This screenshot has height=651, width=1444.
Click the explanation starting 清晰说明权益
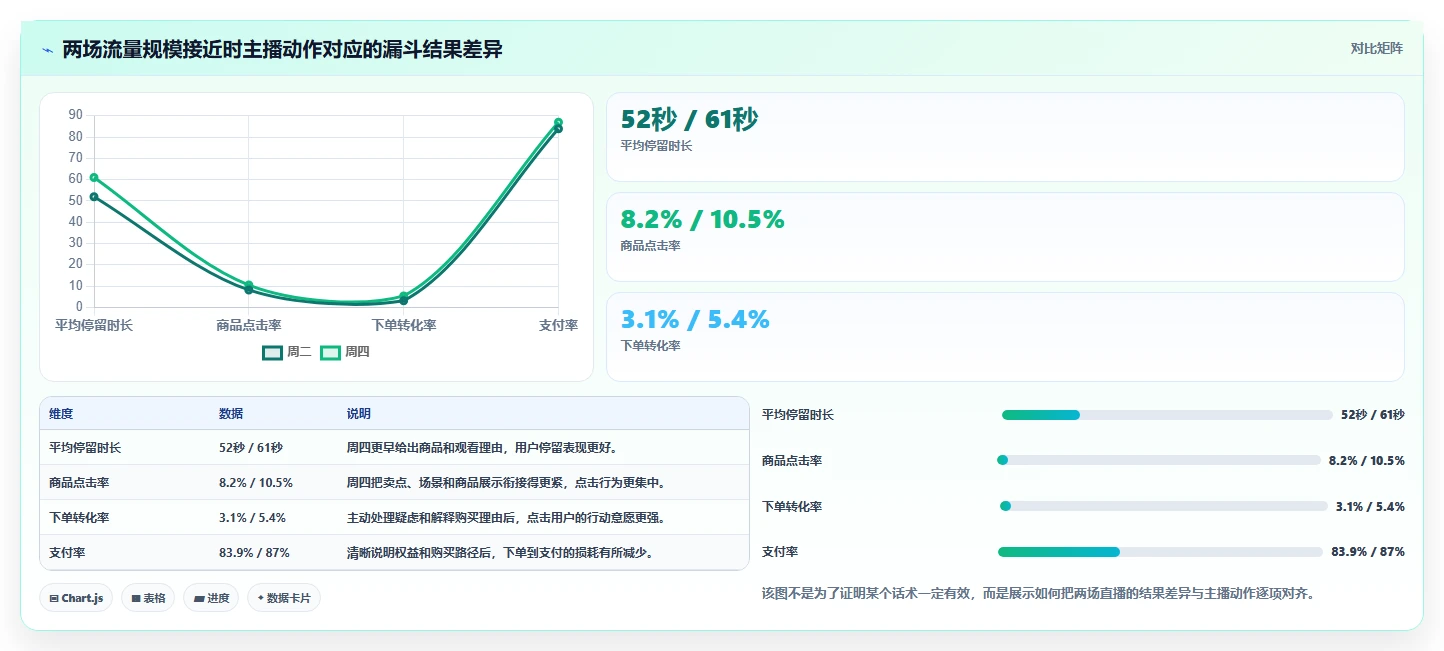501,553
